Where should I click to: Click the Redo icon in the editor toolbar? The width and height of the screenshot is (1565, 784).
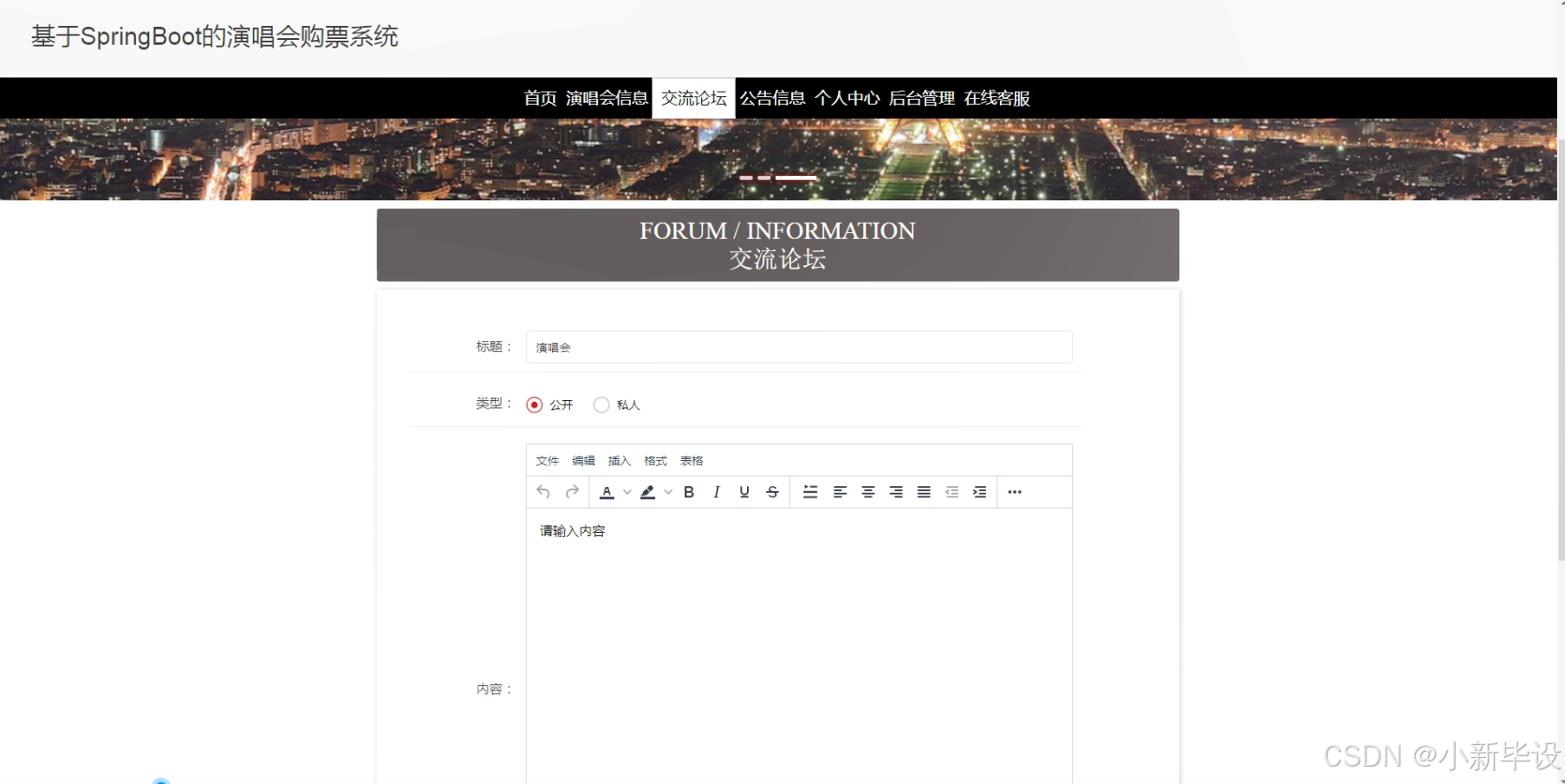[x=573, y=492]
